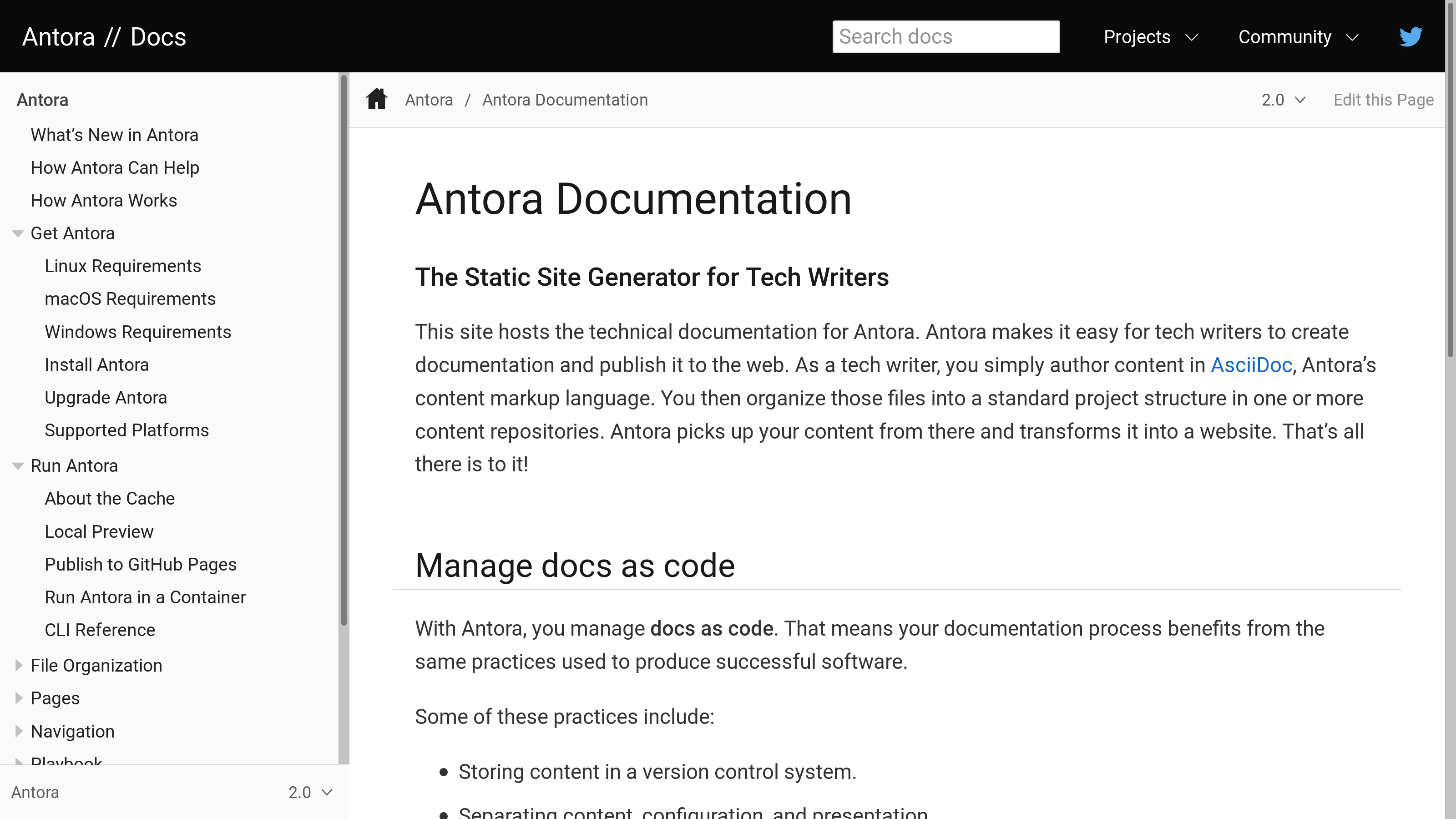This screenshot has height=819, width=1456.
Task: Open the Projects dropdown menu
Action: point(1151,37)
